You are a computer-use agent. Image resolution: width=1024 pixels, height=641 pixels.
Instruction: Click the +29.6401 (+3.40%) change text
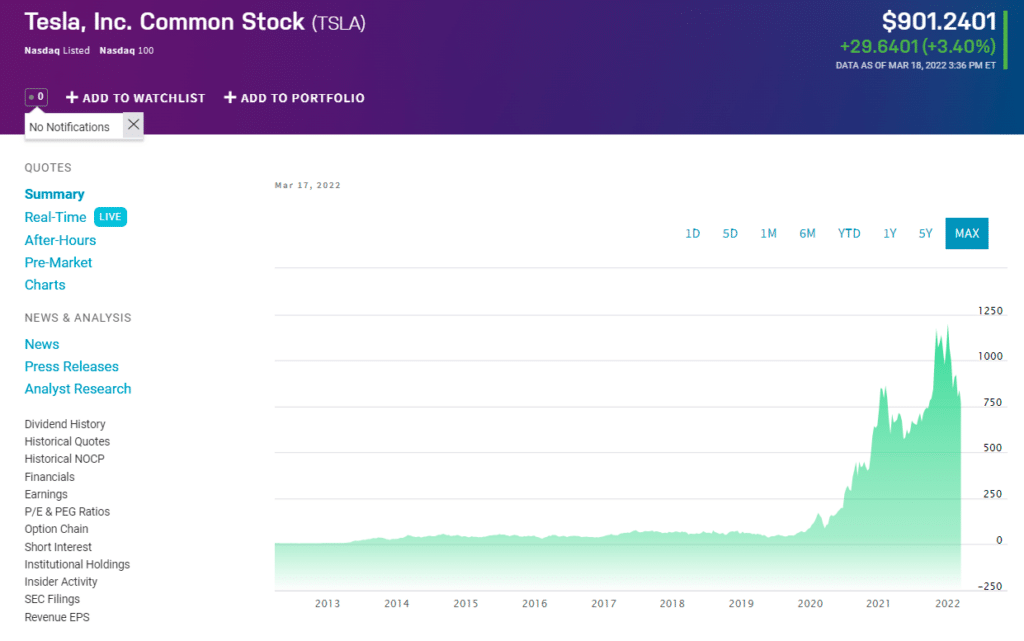918,46
